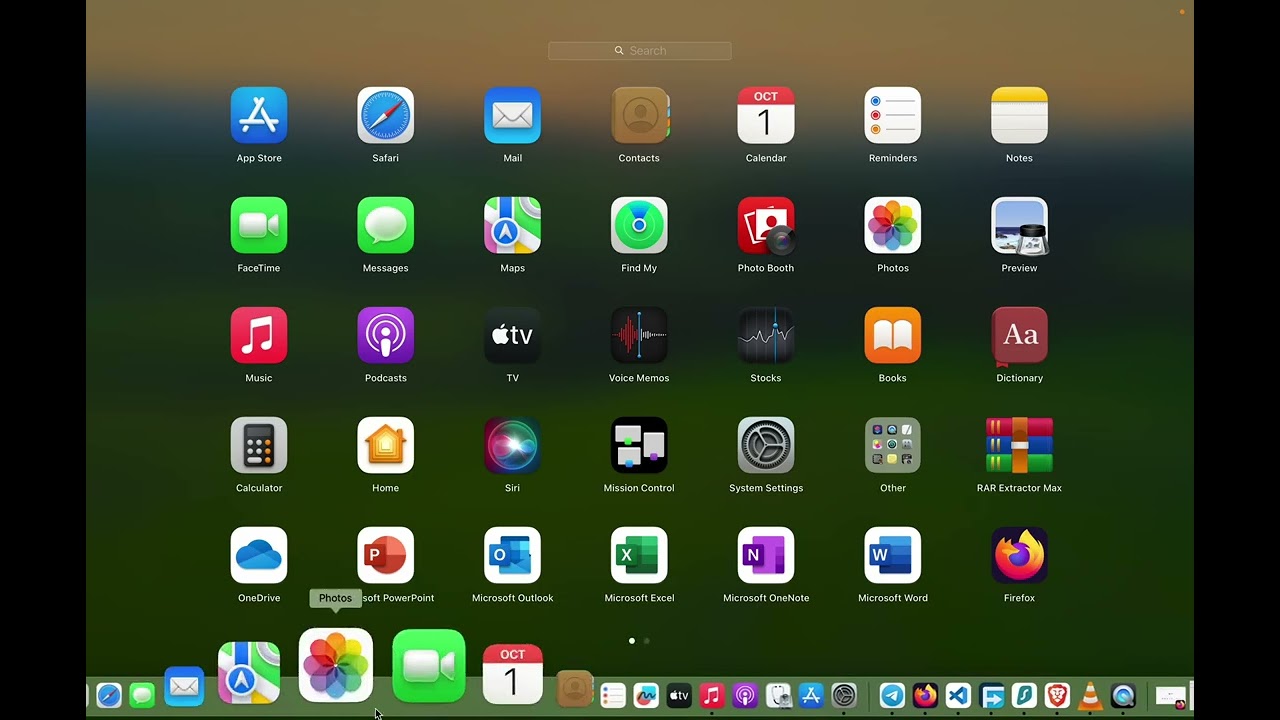Open Firefox from the Launchpad grid
This screenshot has height=720, width=1280.
(x=1019, y=555)
